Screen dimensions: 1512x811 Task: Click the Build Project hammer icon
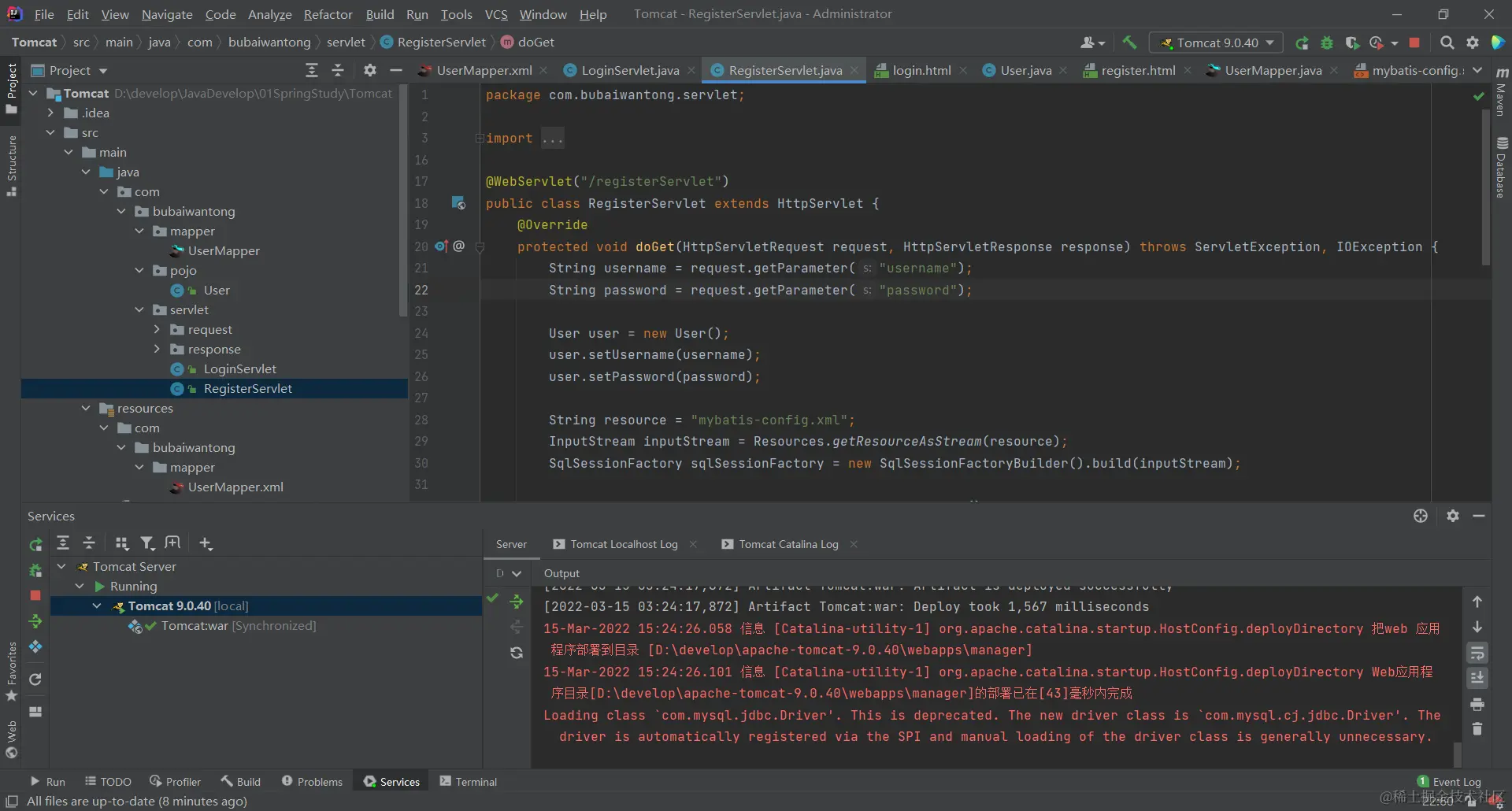pos(1129,43)
